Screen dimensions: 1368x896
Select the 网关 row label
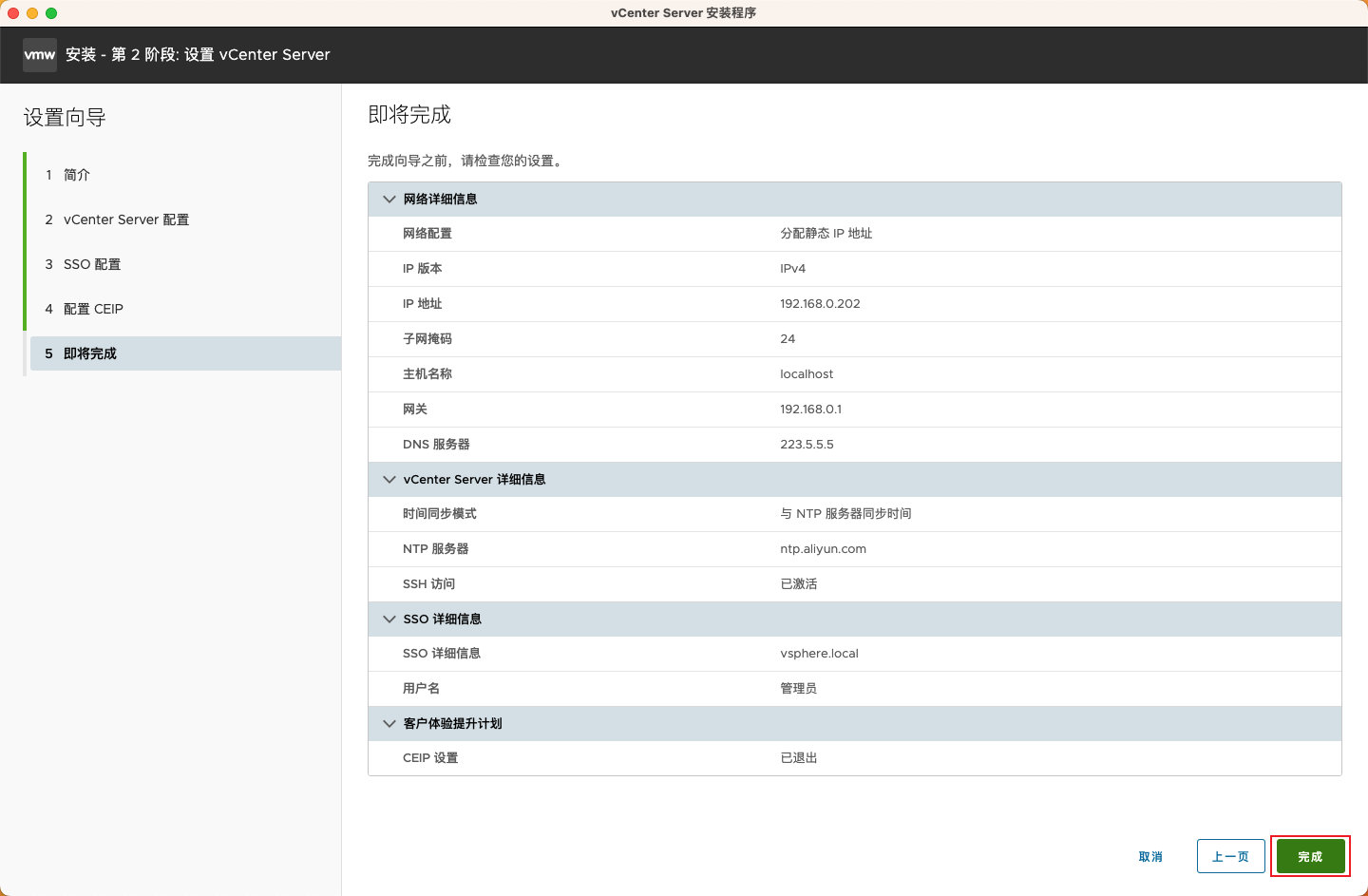point(415,410)
